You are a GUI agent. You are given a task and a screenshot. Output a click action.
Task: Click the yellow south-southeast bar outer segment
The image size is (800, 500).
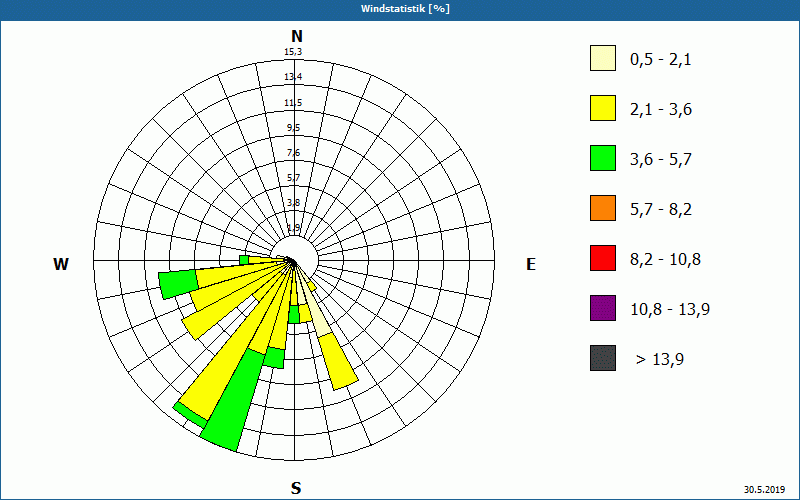(x=338, y=361)
